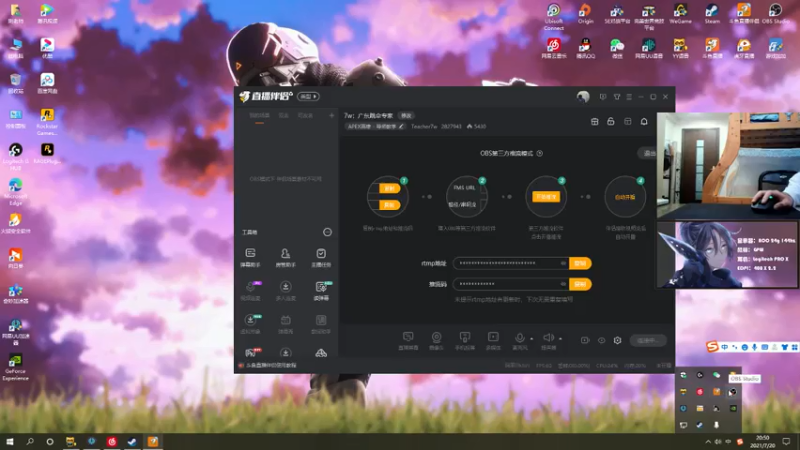Expand the speaker options arrow
Screen dimensions: 800x450
(x=560, y=338)
